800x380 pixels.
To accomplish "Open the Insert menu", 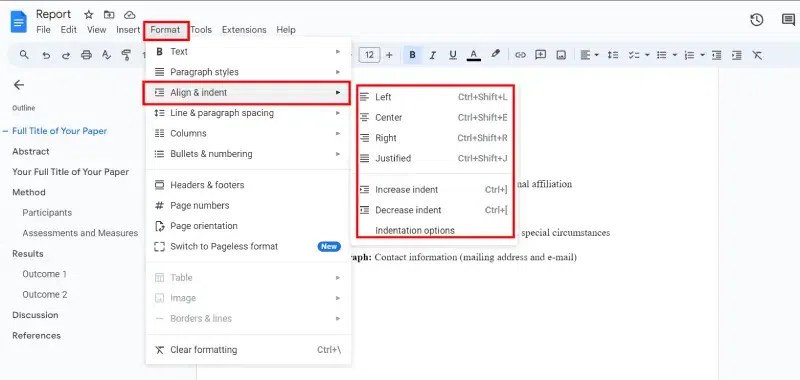I will coord(128,30).
